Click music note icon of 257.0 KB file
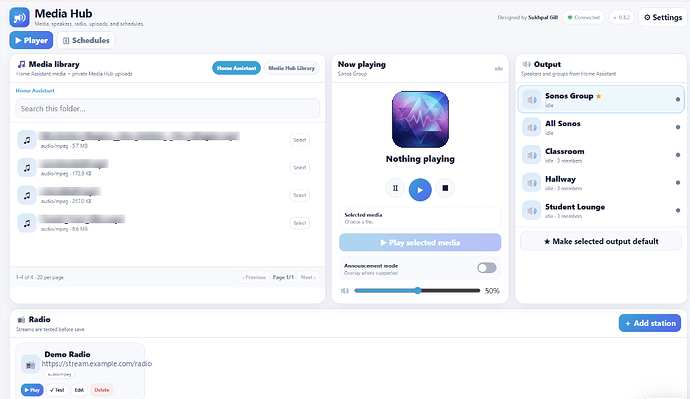 tap(27, 195)
